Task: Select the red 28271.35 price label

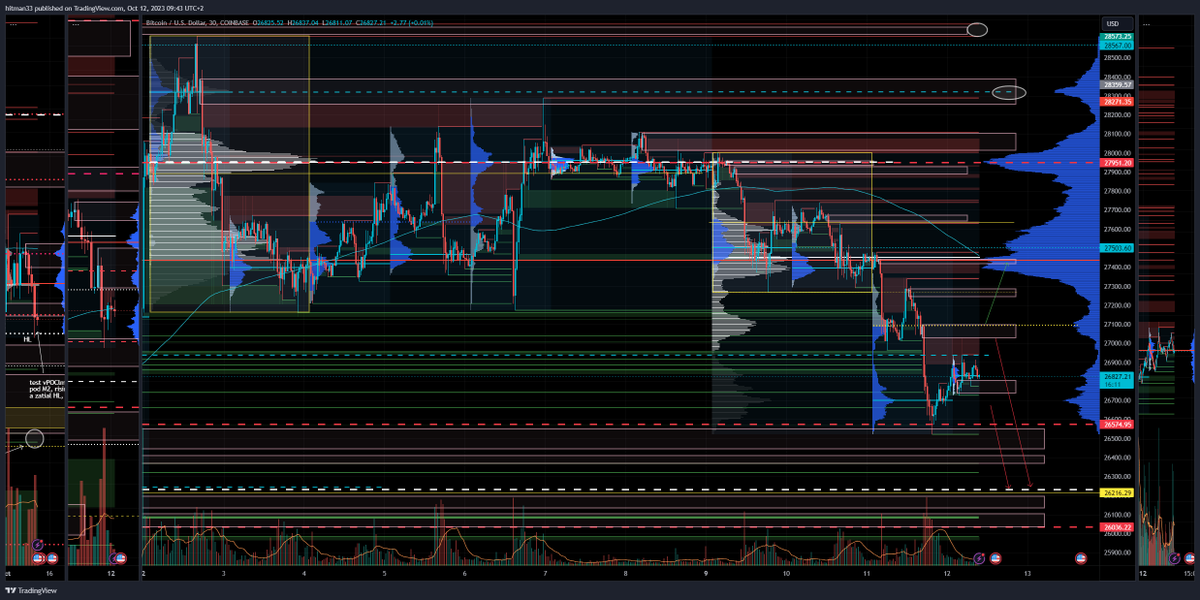Action: pyautogui.click(x=1117, y=102)
